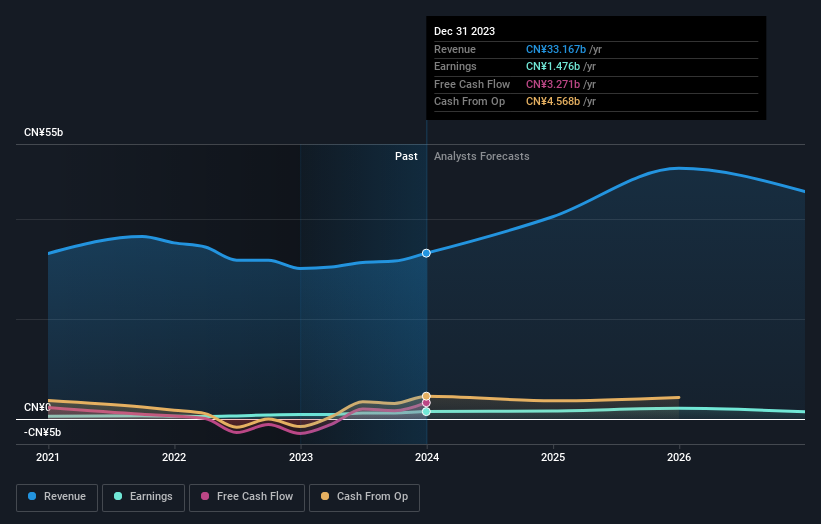The width and height of the screenshot is (821, 524).
Task: Click the 'Past' label on chart
Action: [x=406, y=156]
